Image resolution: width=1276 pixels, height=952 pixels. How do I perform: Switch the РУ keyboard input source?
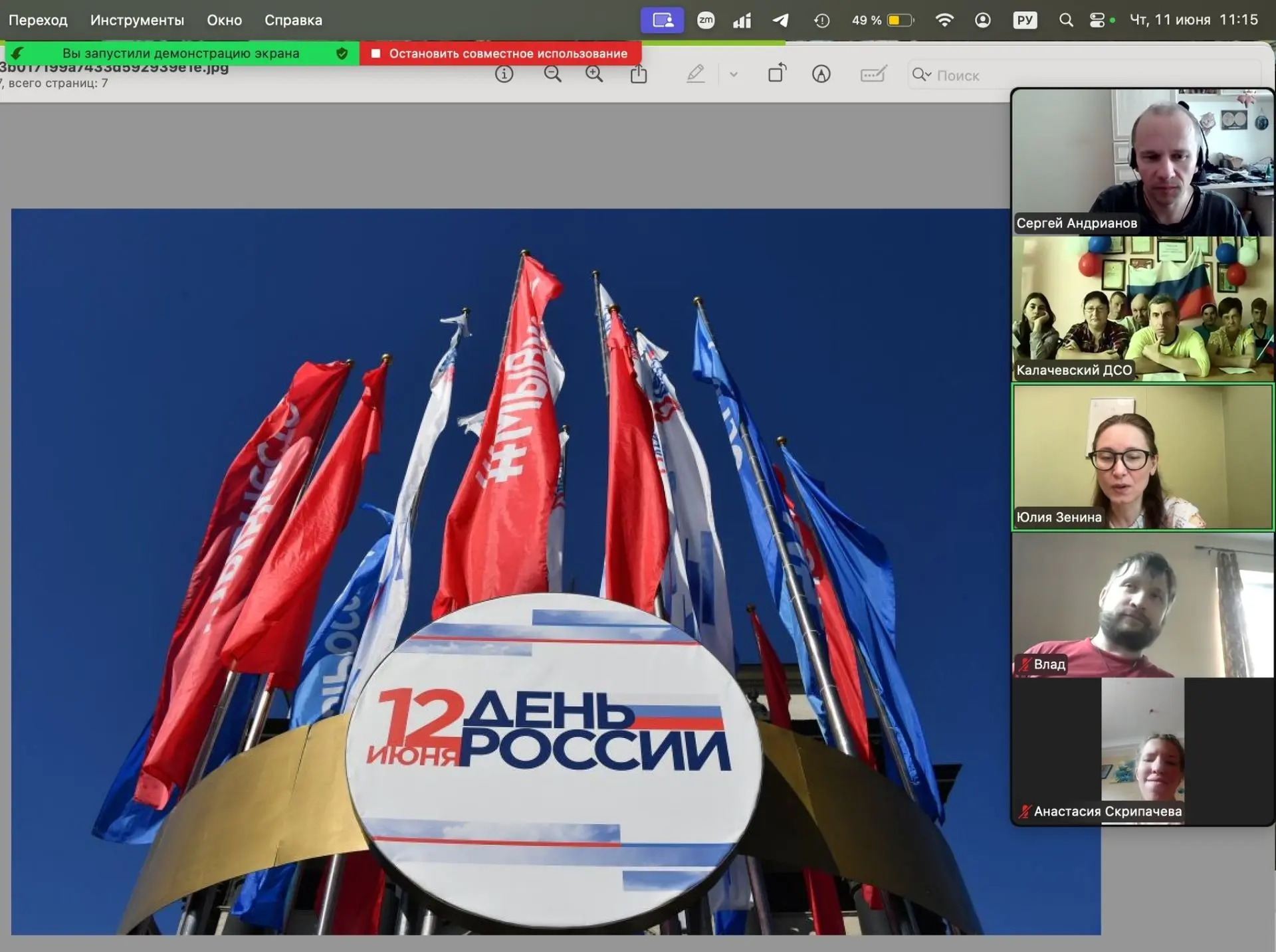(1025, 20)
